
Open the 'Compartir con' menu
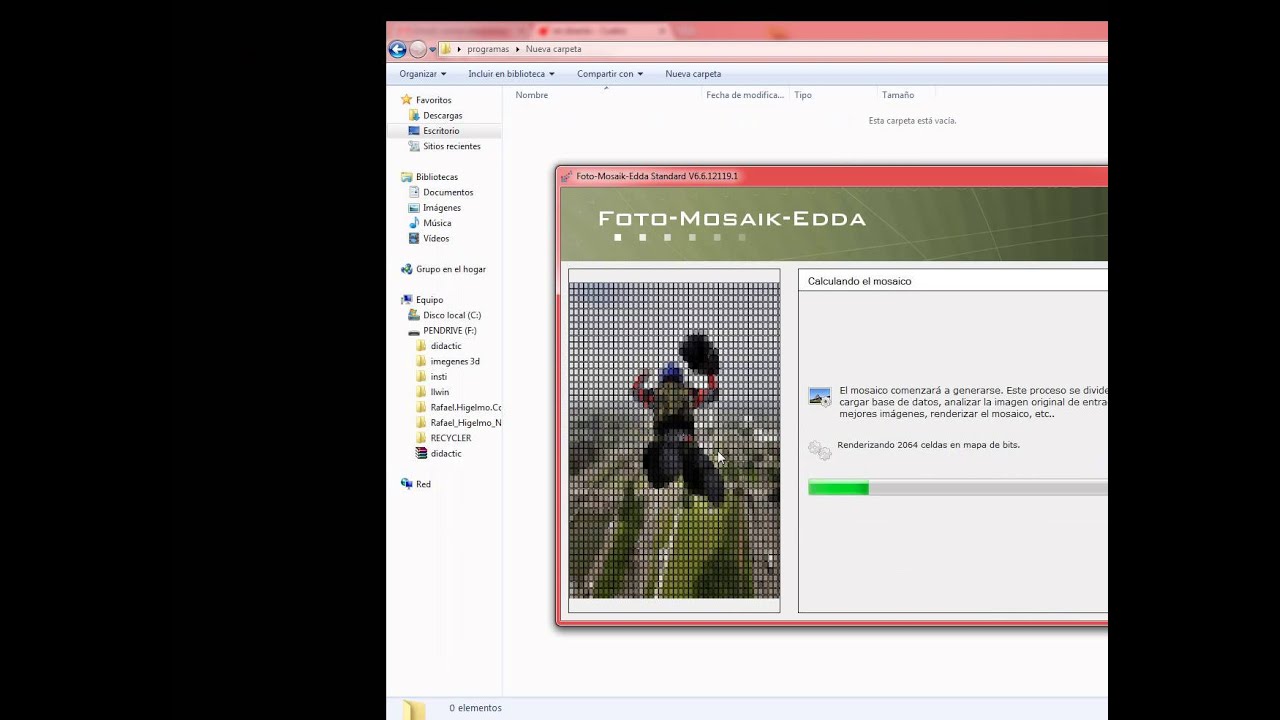pos(609,74)
